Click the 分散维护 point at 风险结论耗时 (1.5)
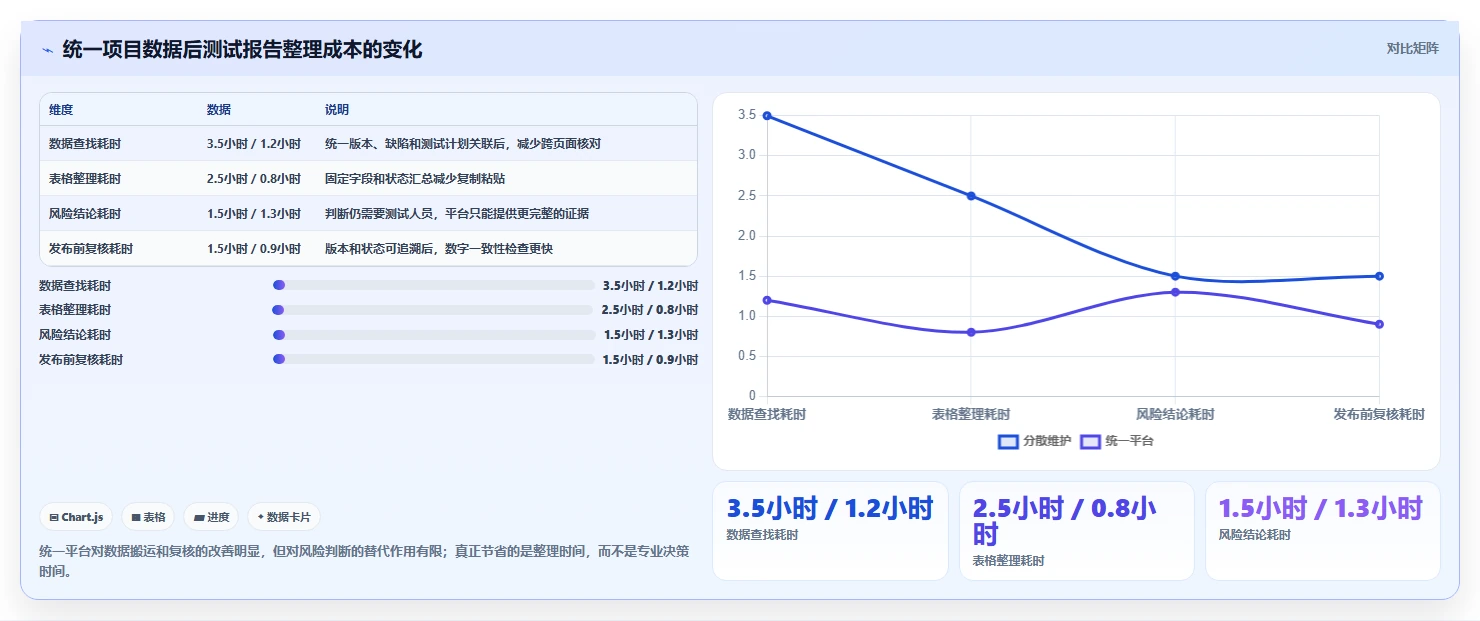Viewport: 1480px width, 621px height. (x=1175, y=276)
